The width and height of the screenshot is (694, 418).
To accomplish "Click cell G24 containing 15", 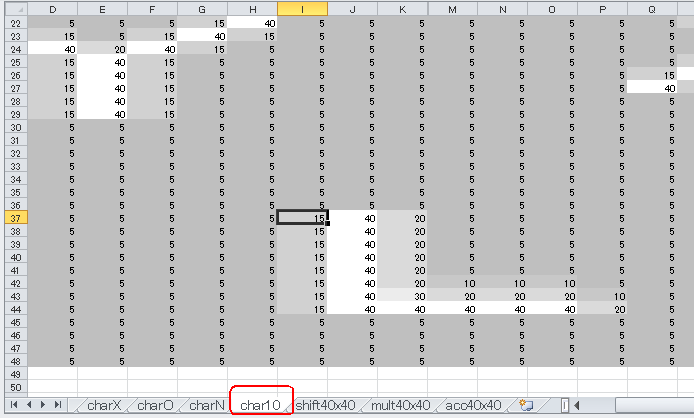I will point(202,49).
